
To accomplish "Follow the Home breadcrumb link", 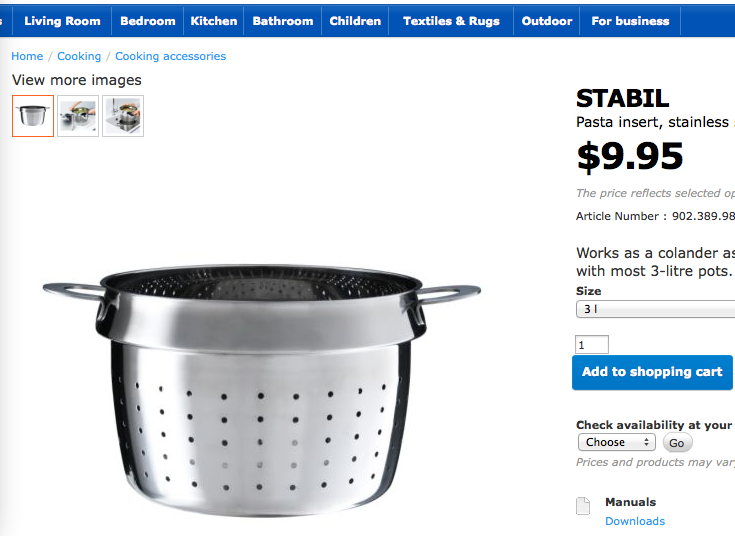I will tap(27, 56).
